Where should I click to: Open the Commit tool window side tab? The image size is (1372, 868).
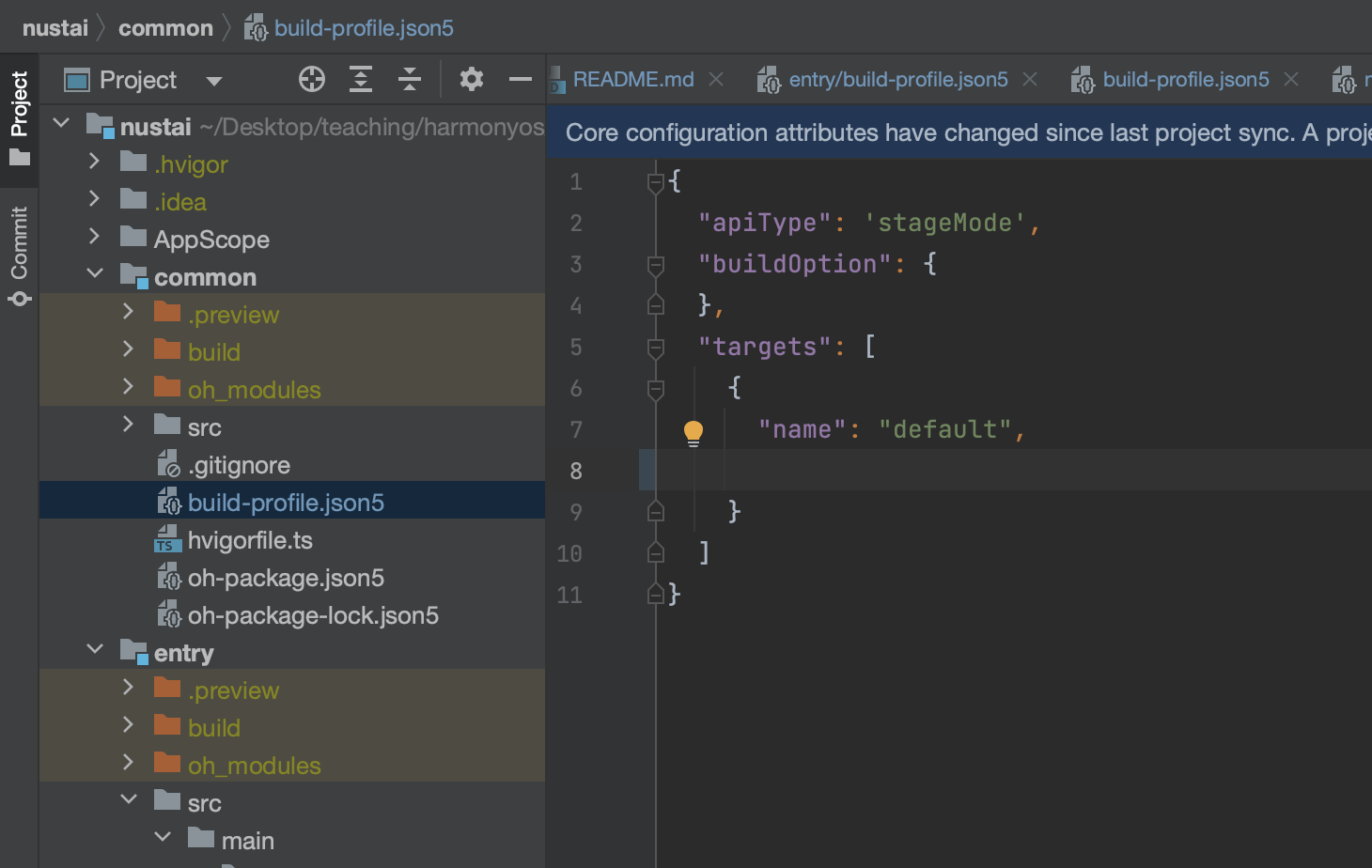click(19, 256)
